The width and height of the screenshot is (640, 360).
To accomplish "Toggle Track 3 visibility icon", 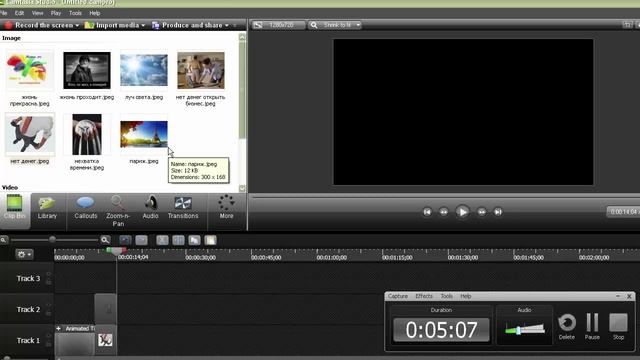I will (x=49, y=274).
